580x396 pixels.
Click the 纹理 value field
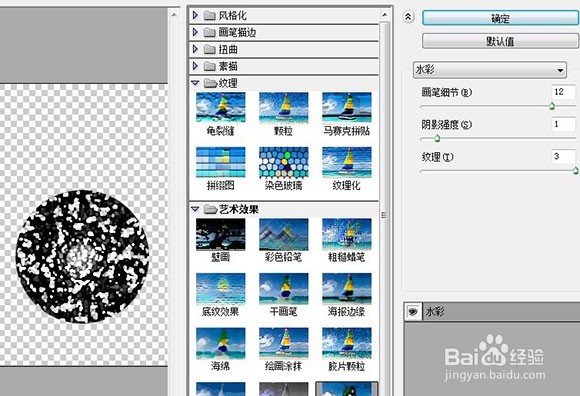tap(564, 156)
